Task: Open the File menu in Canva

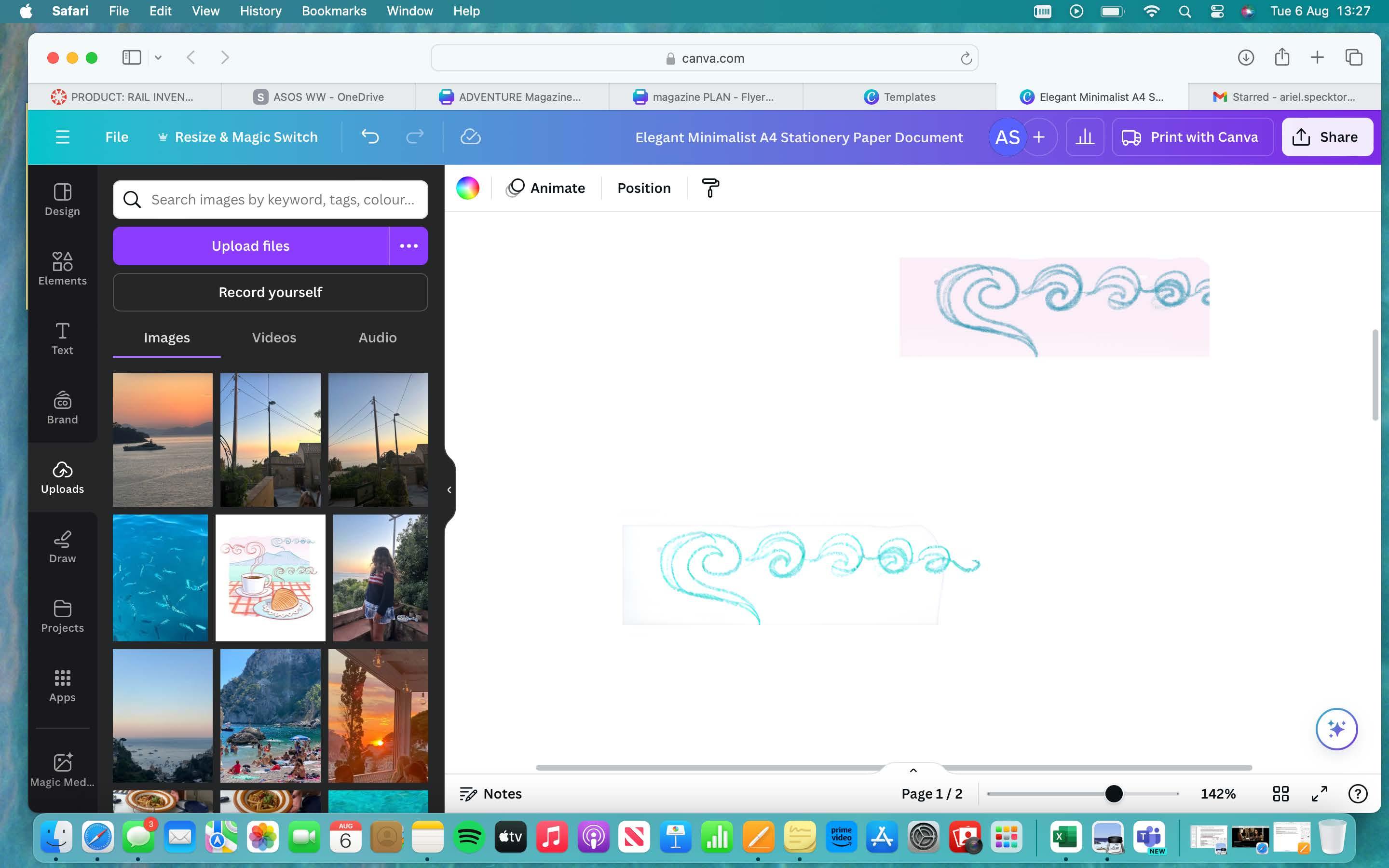Action: click(x=117, y=136)
